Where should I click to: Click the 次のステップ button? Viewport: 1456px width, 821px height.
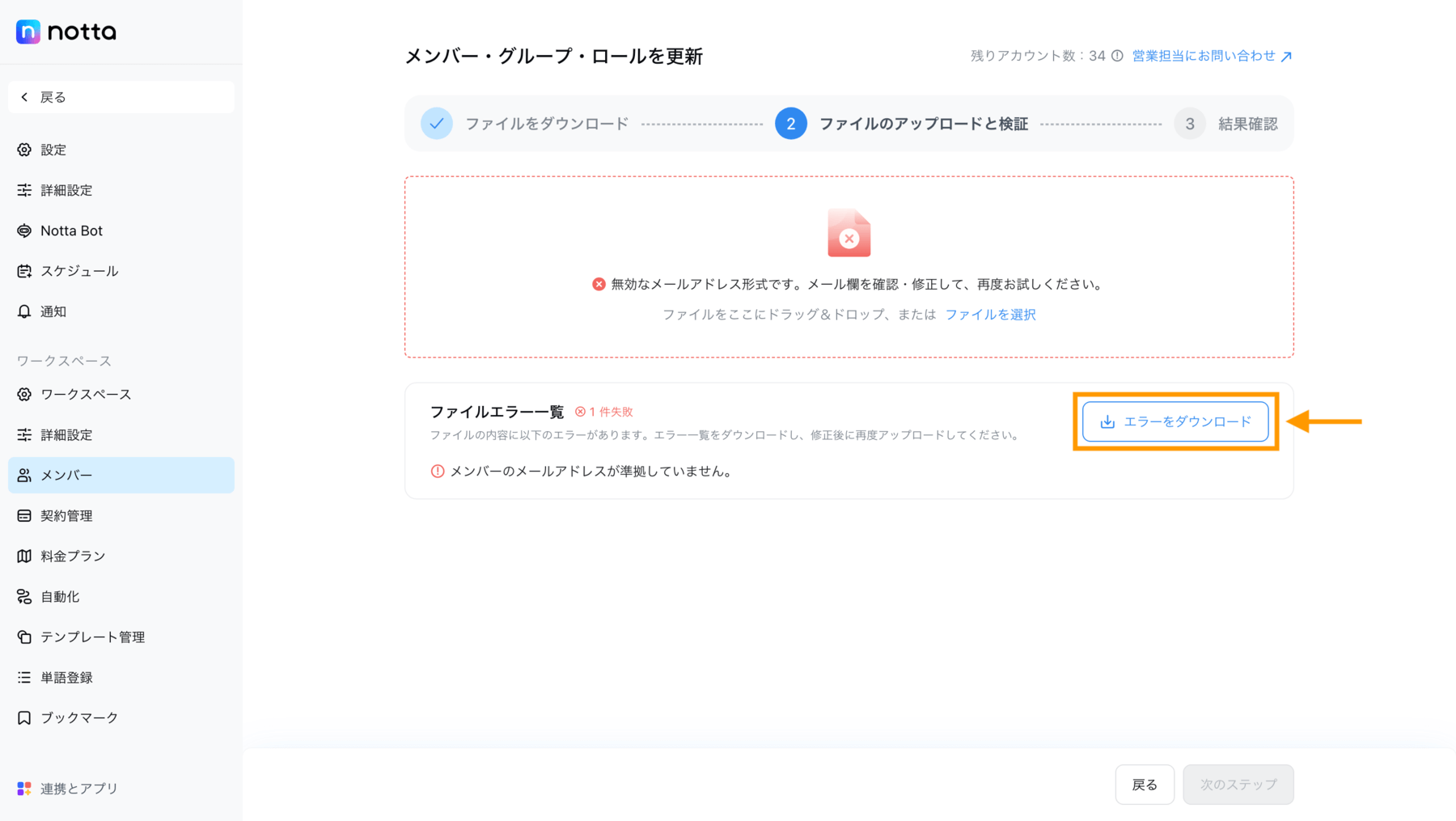click(1238, 785)
